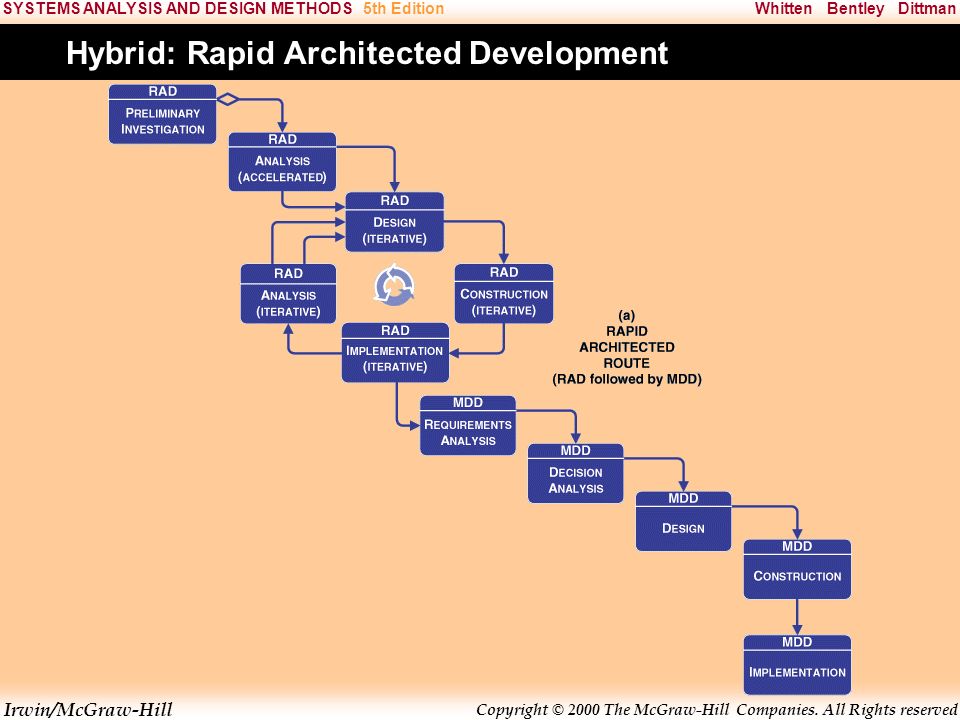Screen dimensions: 960x720
Task: Click the MDD Design box
Action: [683, 521]
